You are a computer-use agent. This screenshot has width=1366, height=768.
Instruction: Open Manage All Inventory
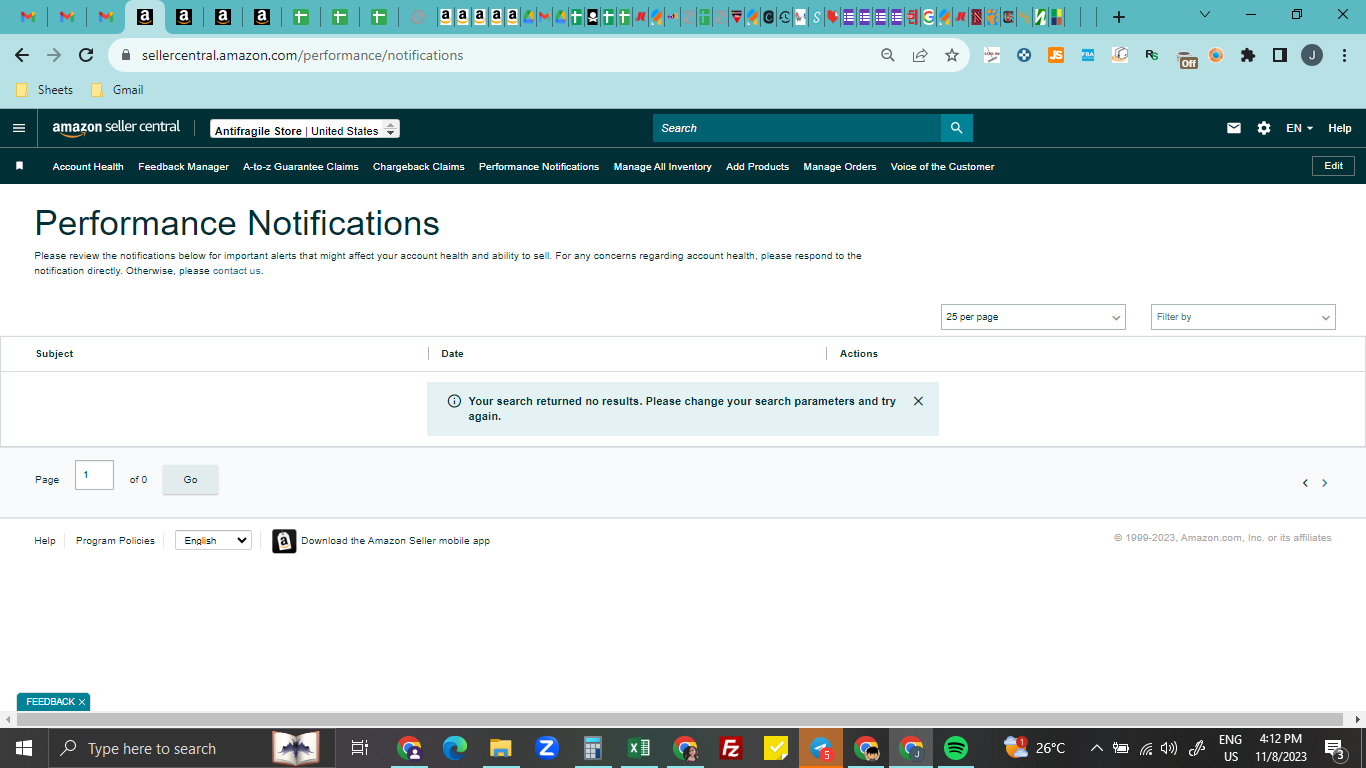point(662,167)
